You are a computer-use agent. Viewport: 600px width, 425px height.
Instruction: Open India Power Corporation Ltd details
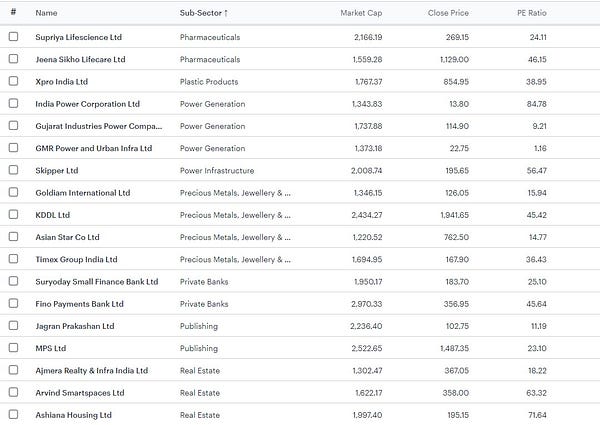tap(87, 104)
